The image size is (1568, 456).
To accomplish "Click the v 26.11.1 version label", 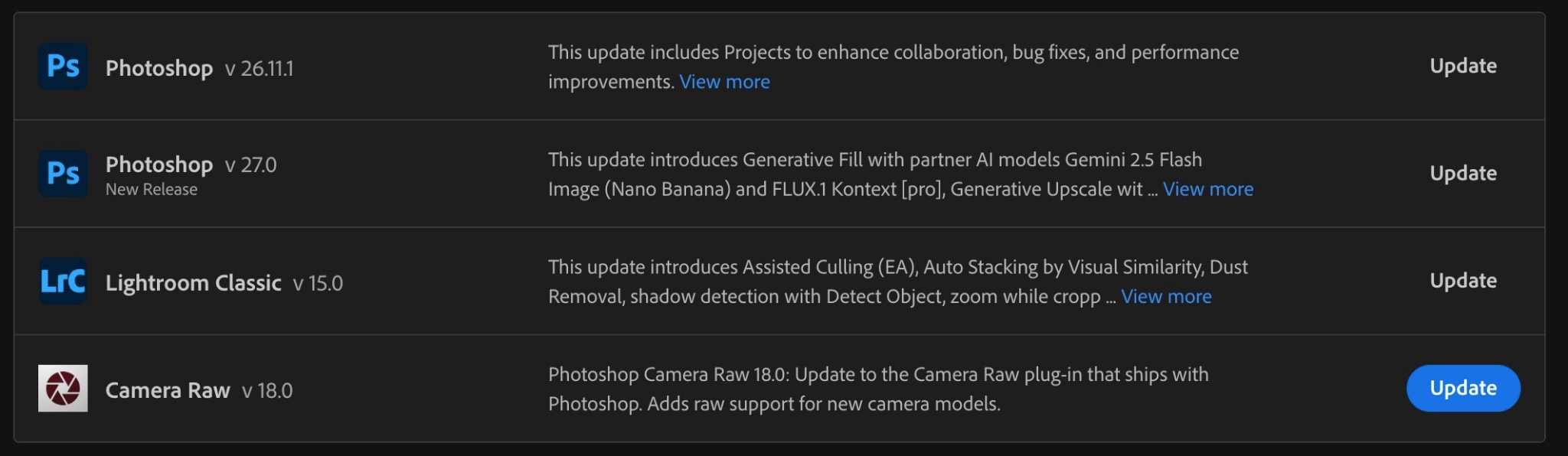I will tap(259, 69).
